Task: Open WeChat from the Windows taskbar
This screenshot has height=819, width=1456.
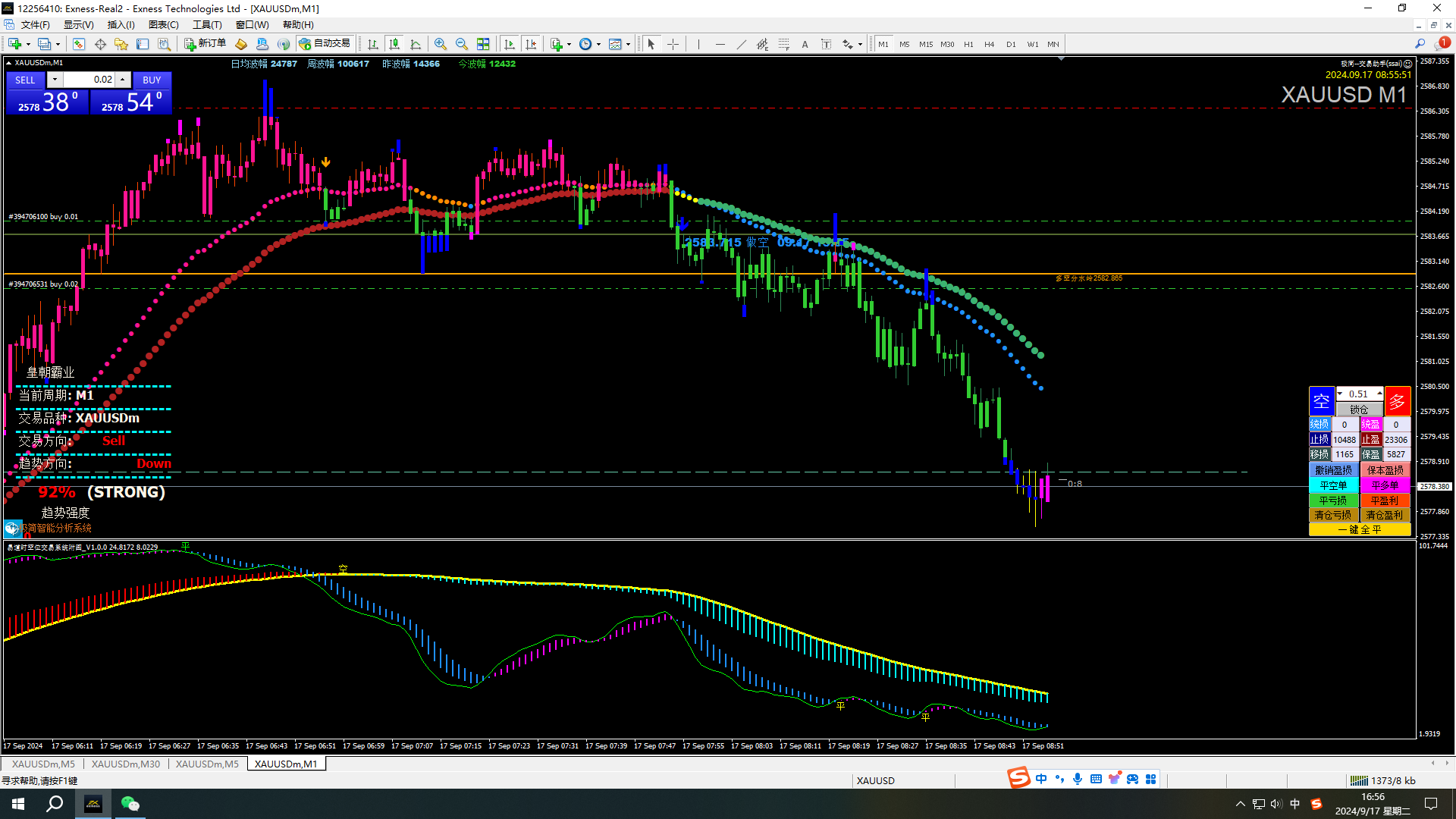Action: (x=130, y=804)
